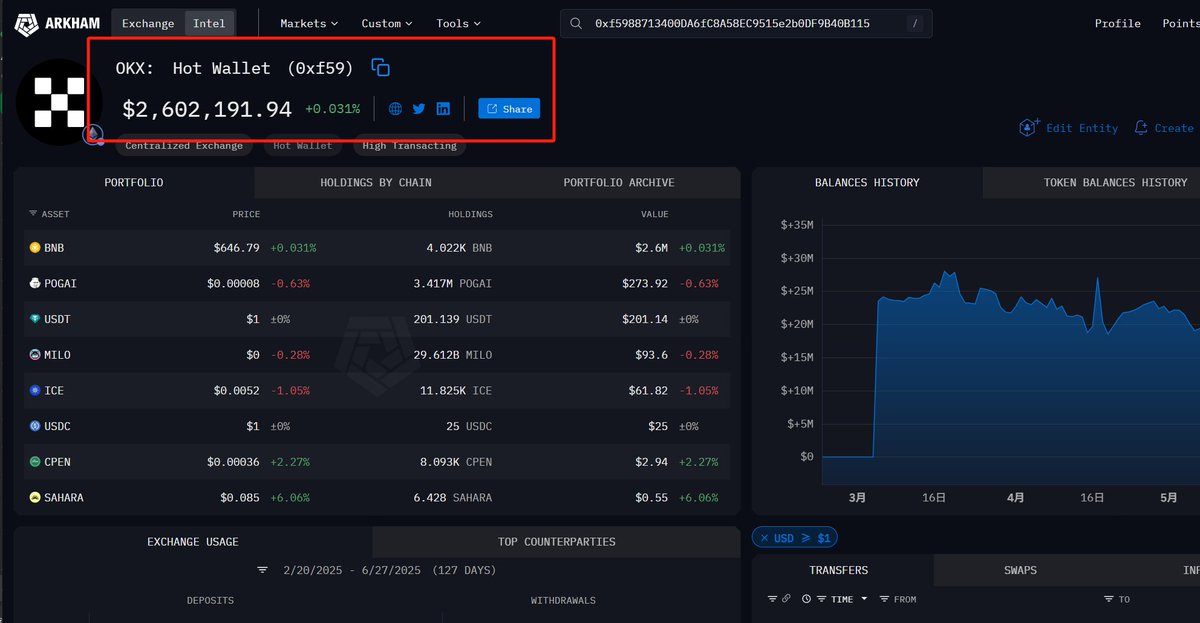Click the USDT token icon
Screen dimensions: 1200x623
click(x=35, y=319)
